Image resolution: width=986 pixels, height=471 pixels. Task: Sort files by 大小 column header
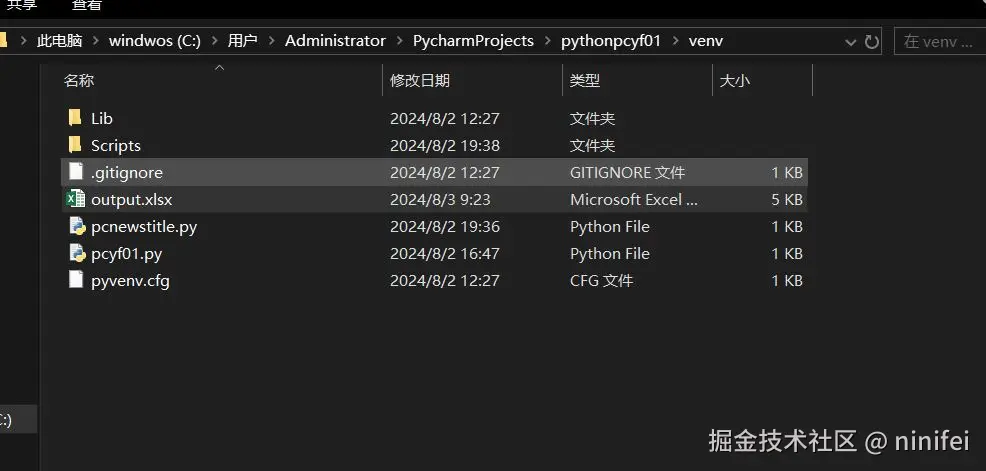(735, 80)
